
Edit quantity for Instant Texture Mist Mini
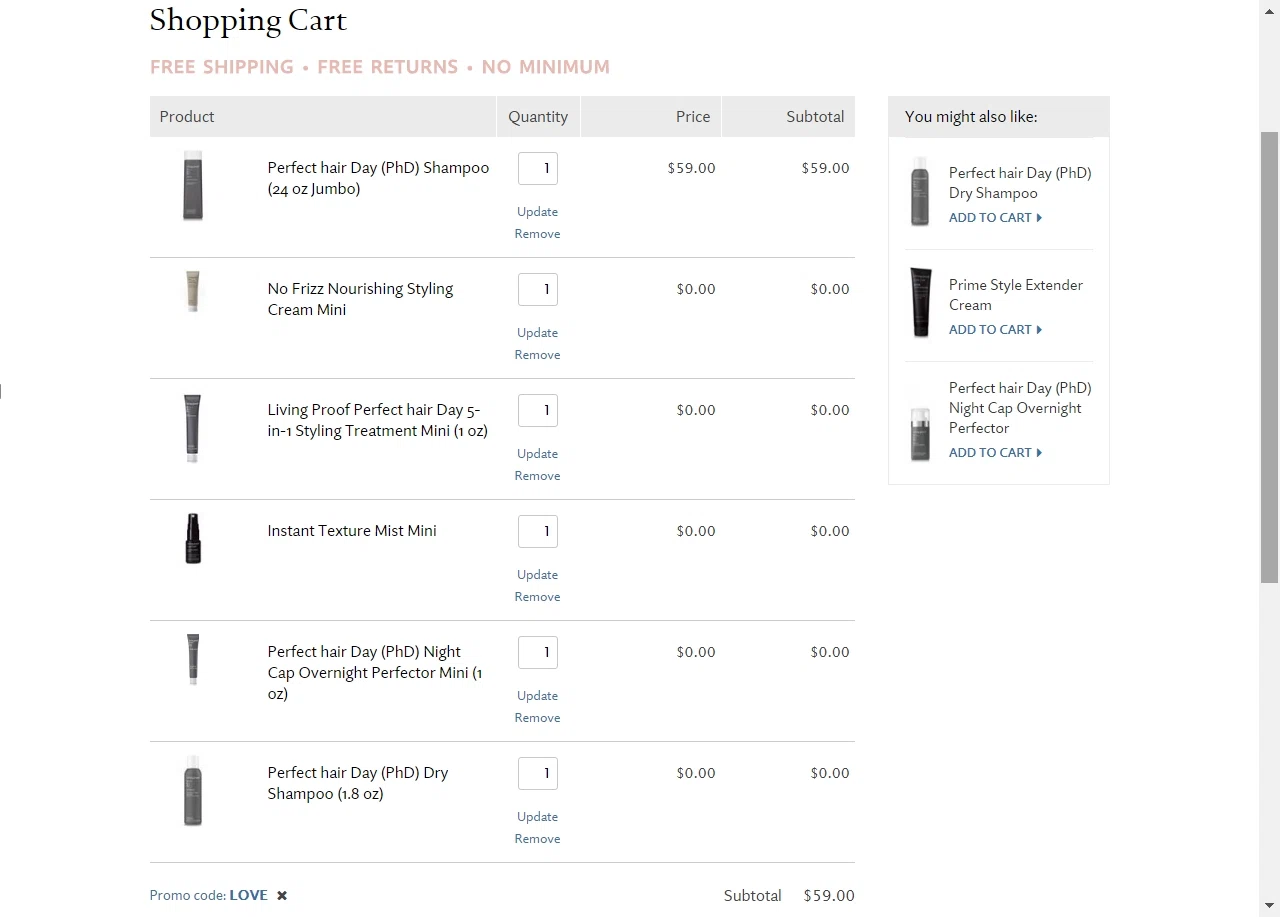(x=538, y=531)
